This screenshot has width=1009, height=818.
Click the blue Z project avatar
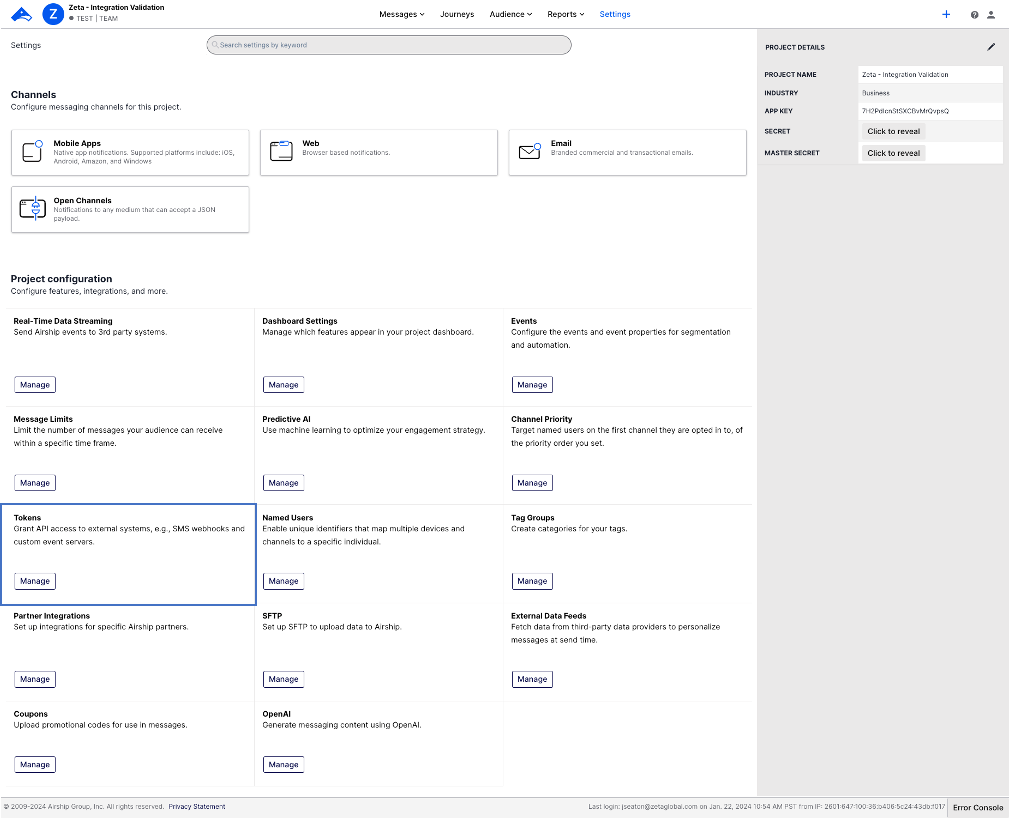pos(53,14)
